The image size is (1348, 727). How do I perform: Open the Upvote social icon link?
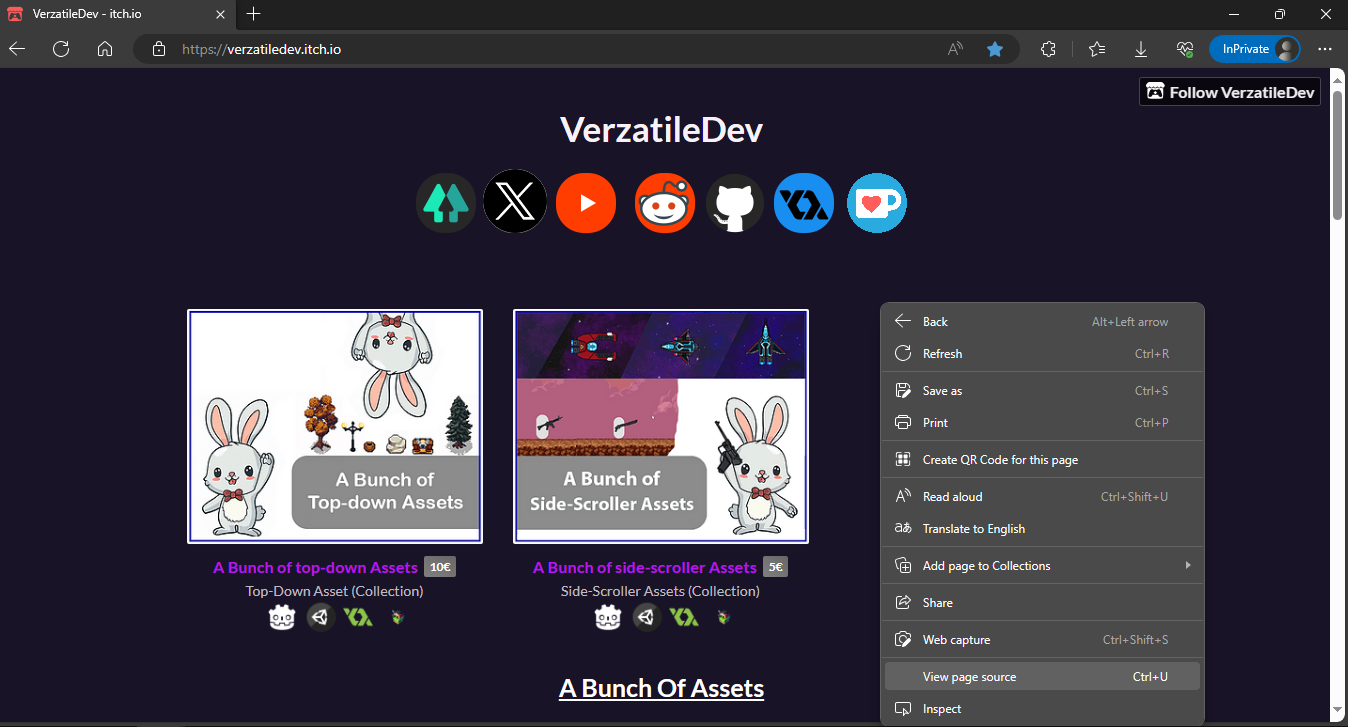pos(446,202)
